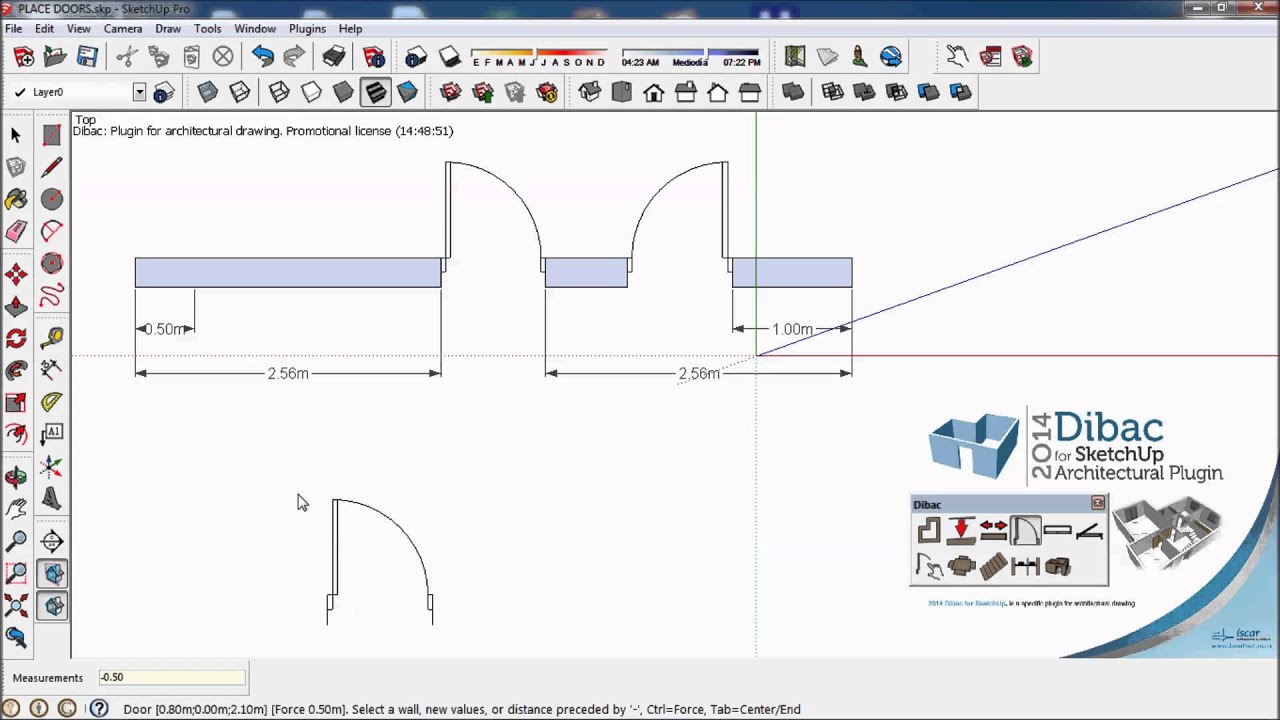This screenshot has width=1280, height=720.
Task: Choose Dibac door tool icon
Action: coord(1025,531)
